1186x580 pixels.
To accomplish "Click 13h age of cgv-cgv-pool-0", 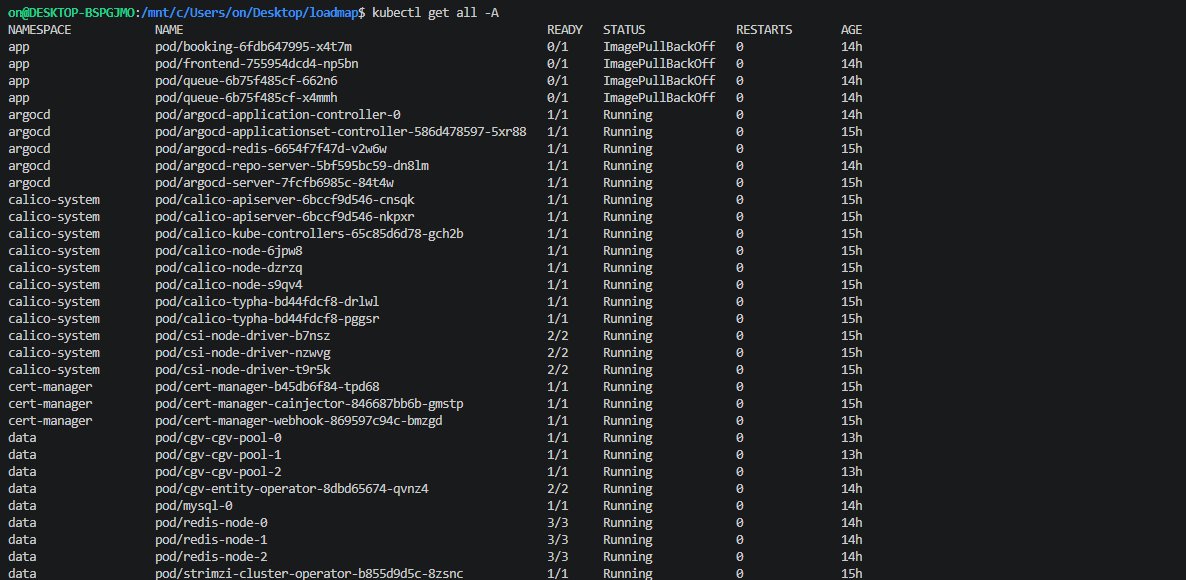I will click(851, 438).
